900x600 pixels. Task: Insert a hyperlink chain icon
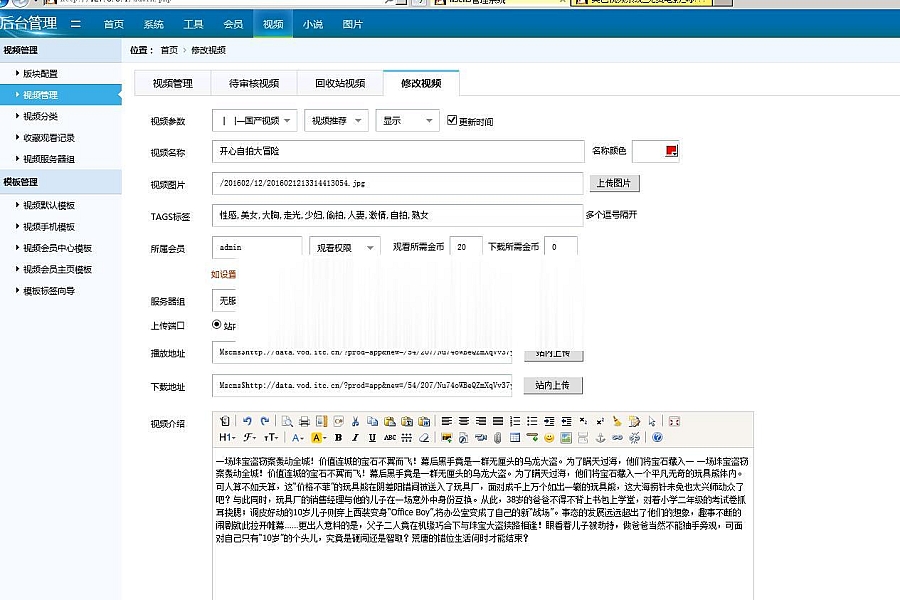pyautogui.click(x=617, y=438)
